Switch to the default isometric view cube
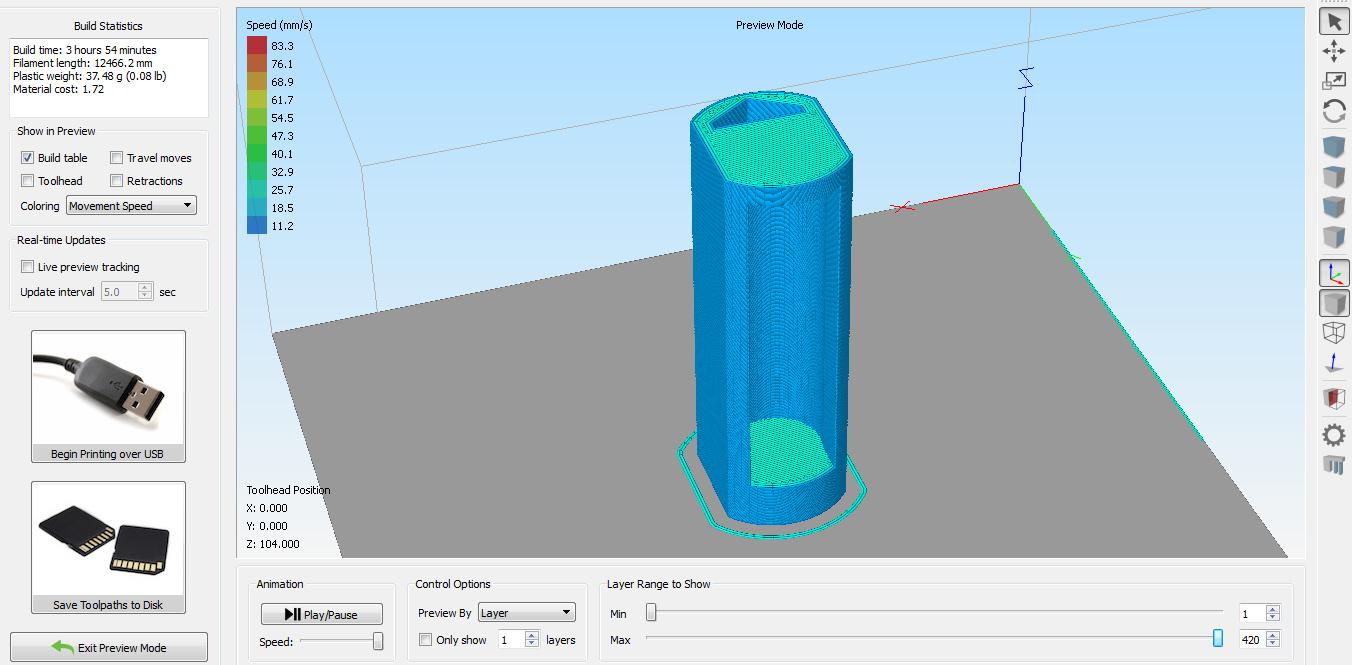 click(1334, 149)
